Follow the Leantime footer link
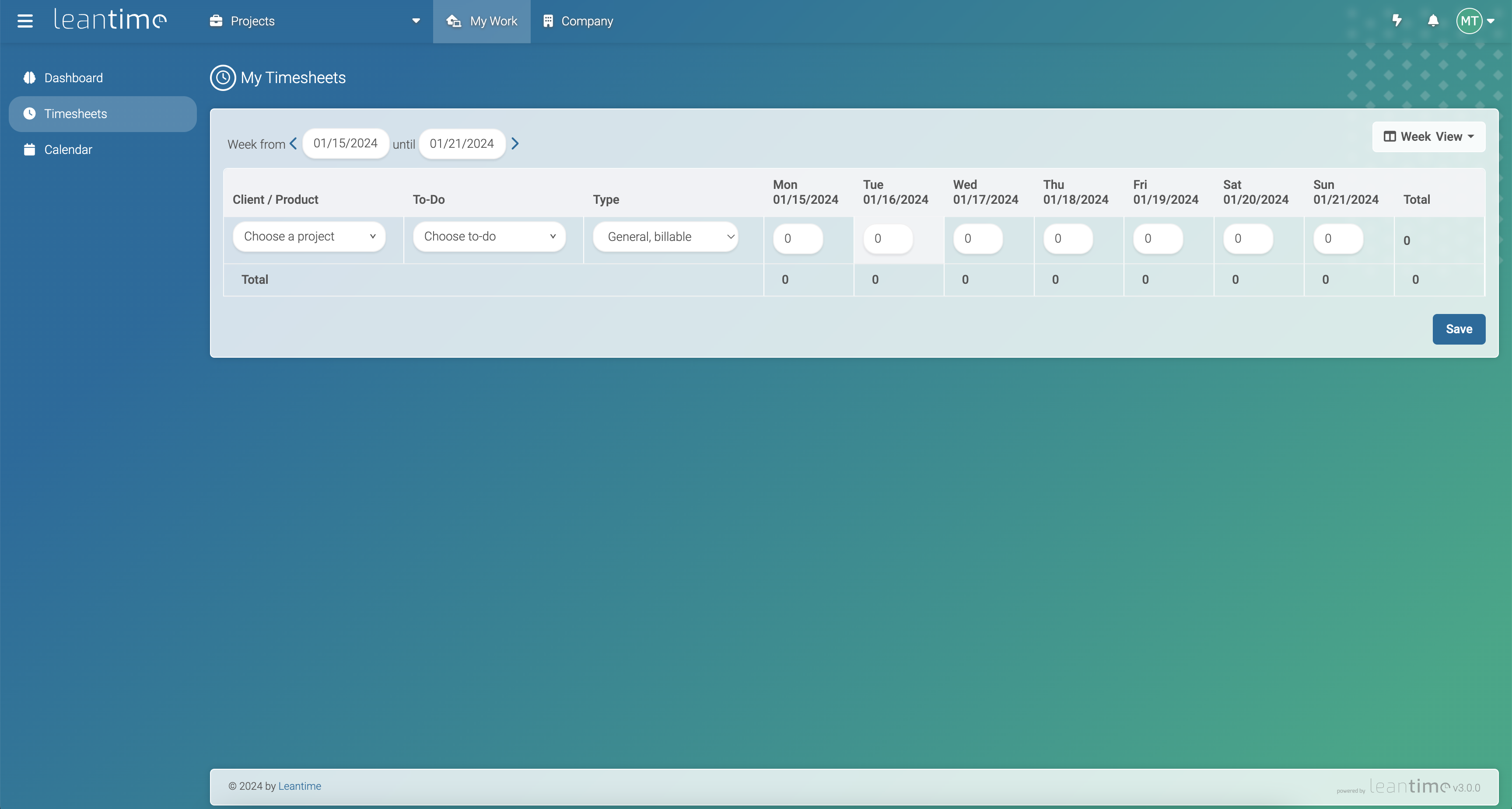 299,786
